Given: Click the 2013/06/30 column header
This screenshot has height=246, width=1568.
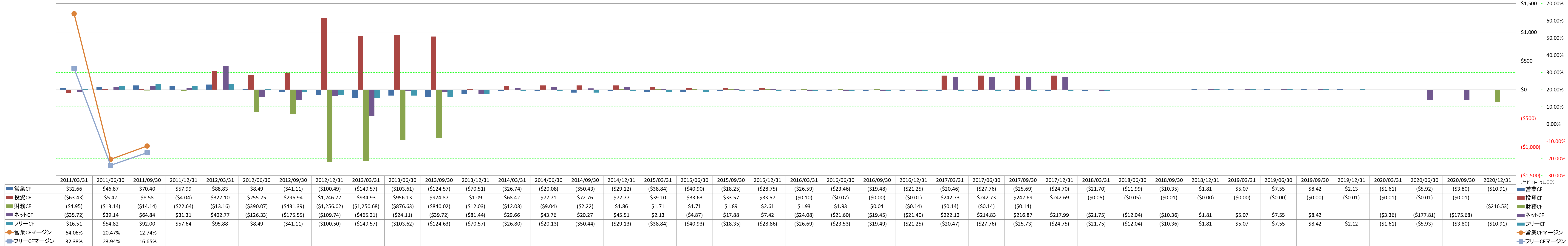Looking at the screenshot, I should 402,180.
